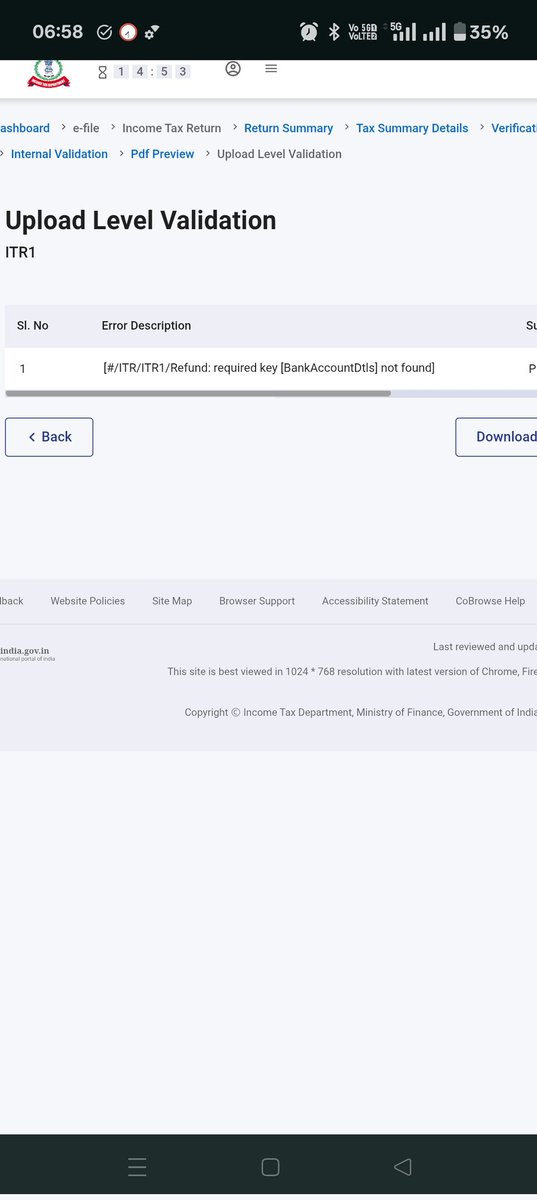The width and height of the screenshot is (537, 1200).
Task: Click the serial number 1 cell
Action: tap(22, 368)
